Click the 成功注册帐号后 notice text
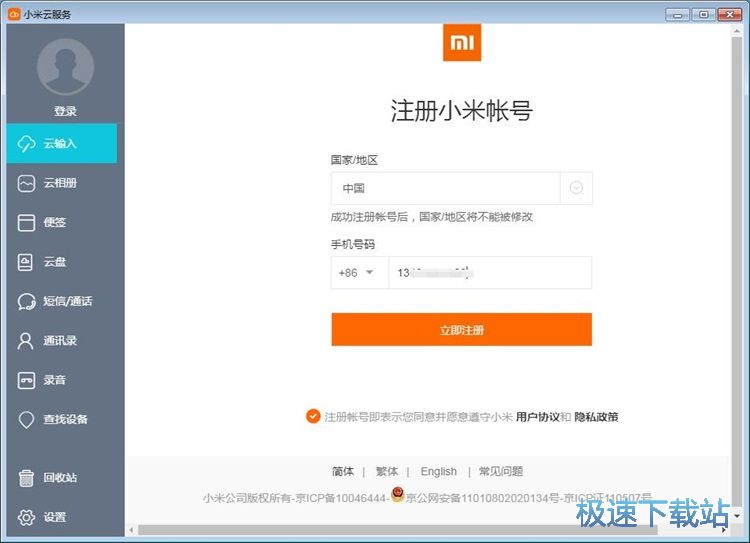The image size is (750, 543). (x=431, y=217)
